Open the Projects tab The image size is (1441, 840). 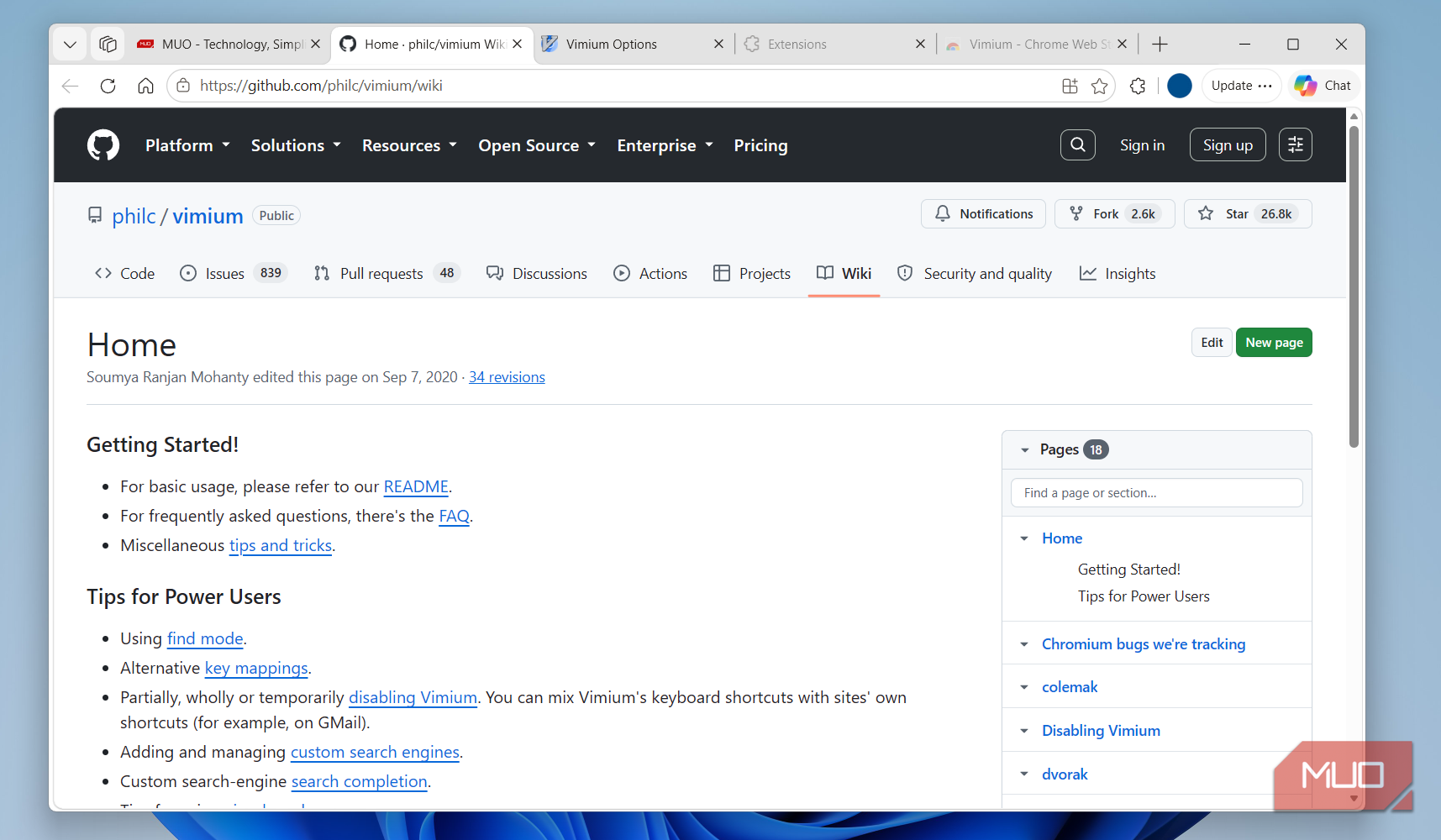click(x=752, y=274)
